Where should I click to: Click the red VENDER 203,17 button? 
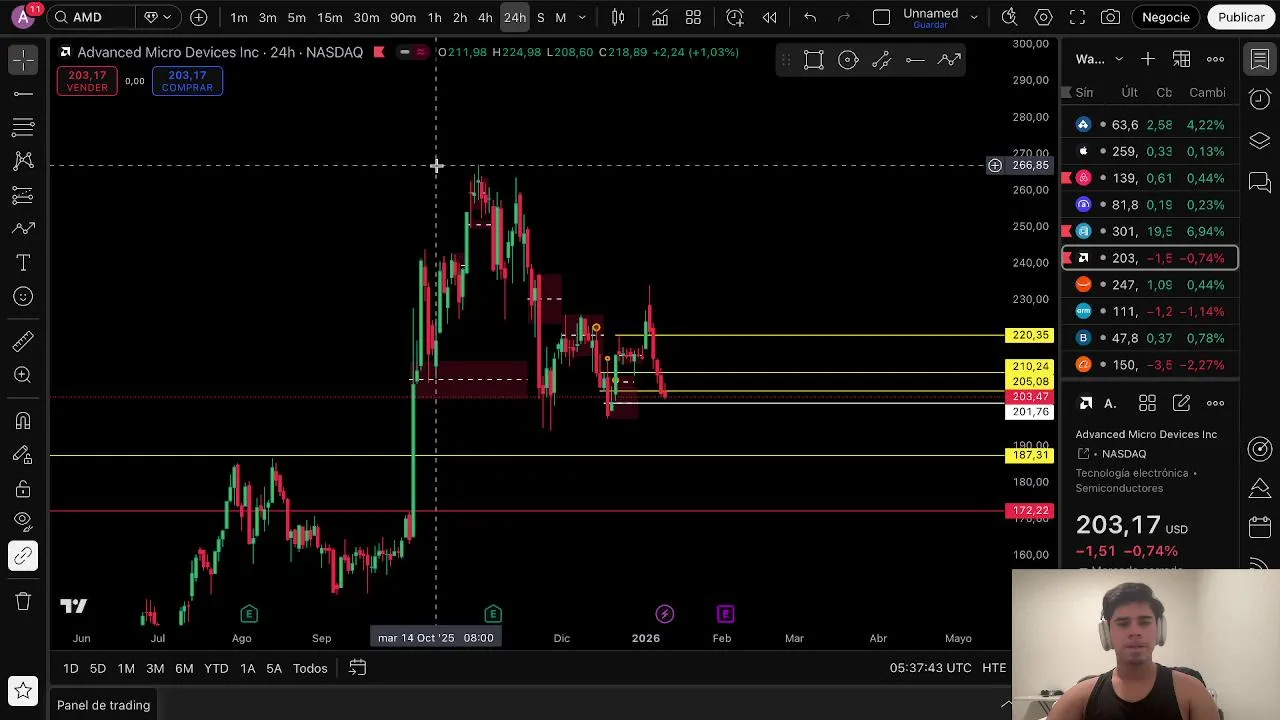pyautogui.click(x=87, y=81)
